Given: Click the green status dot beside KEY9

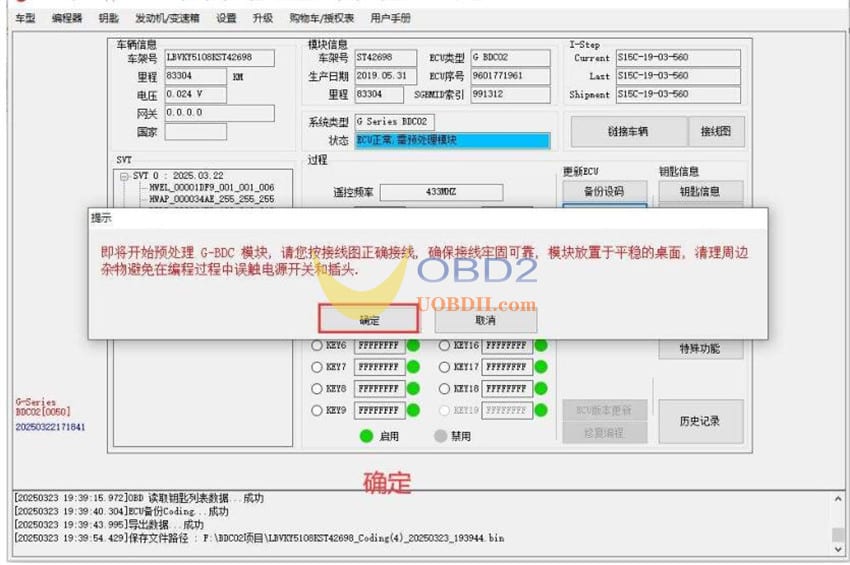Looking at the screenshot, I should 413,410.
